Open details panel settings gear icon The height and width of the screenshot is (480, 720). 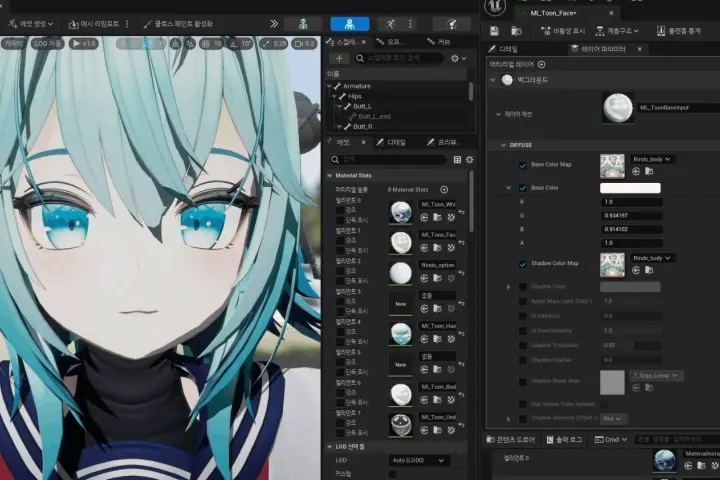pos(469,159)
